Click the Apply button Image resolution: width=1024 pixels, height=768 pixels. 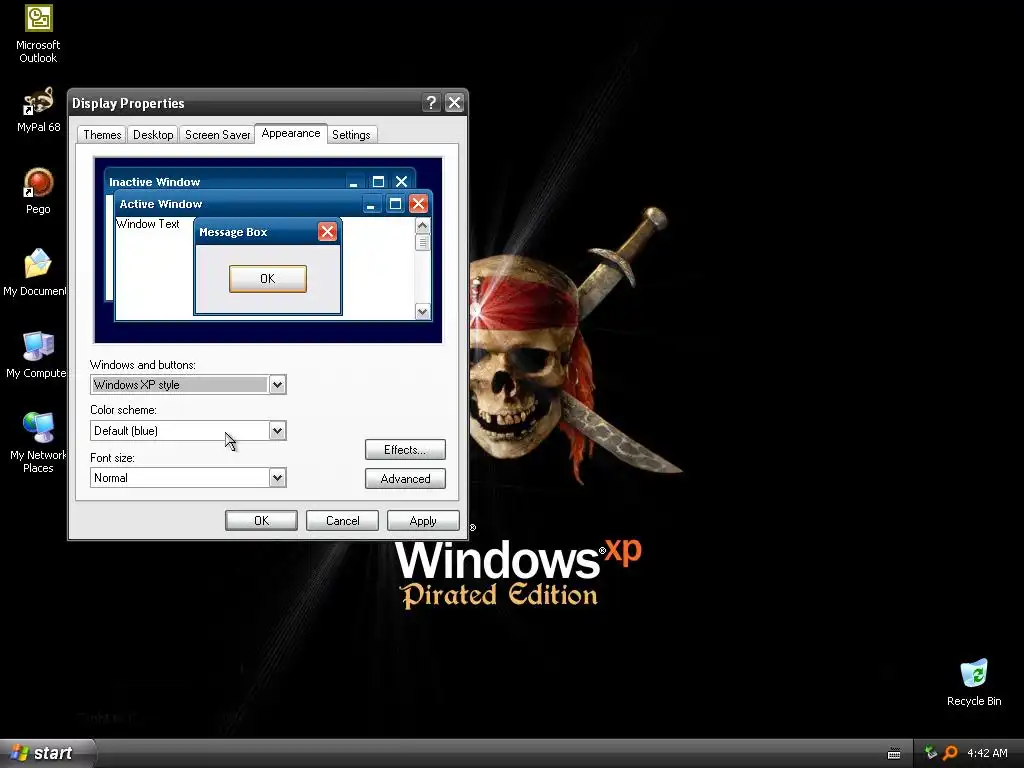coord(423,520)
